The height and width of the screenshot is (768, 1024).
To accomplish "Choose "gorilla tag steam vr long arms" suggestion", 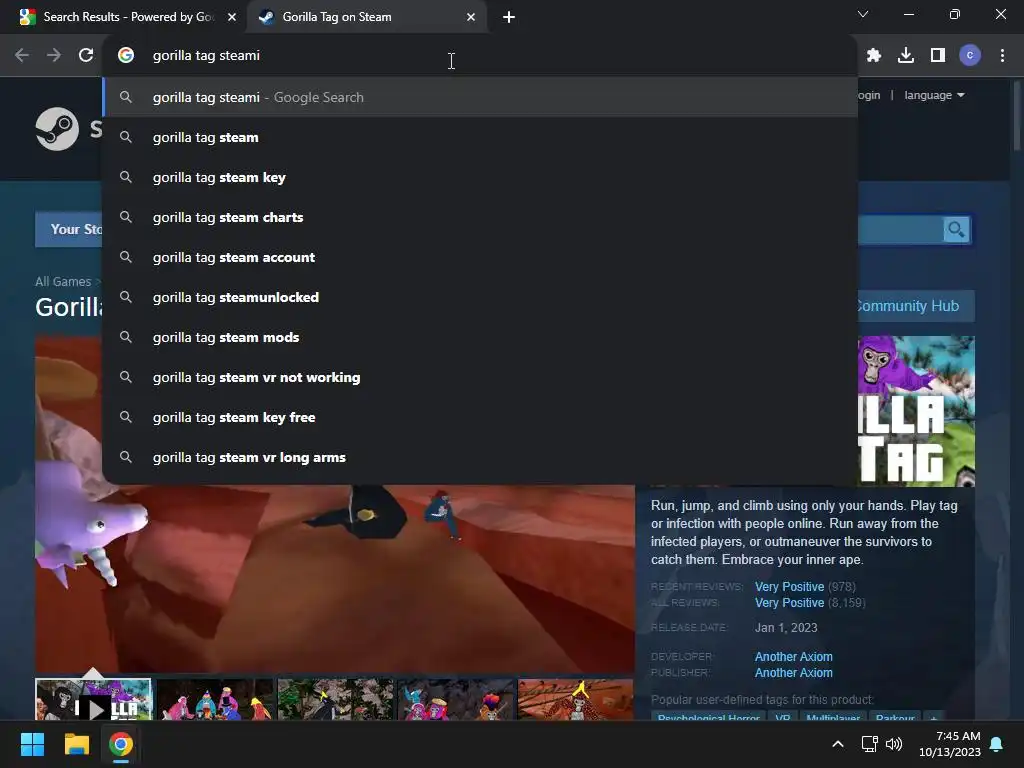I will [480, 457].
